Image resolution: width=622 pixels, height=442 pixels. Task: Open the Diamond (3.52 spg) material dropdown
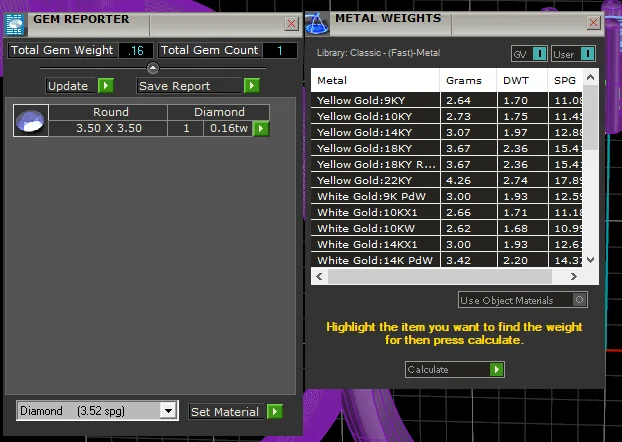coord(168,411)
